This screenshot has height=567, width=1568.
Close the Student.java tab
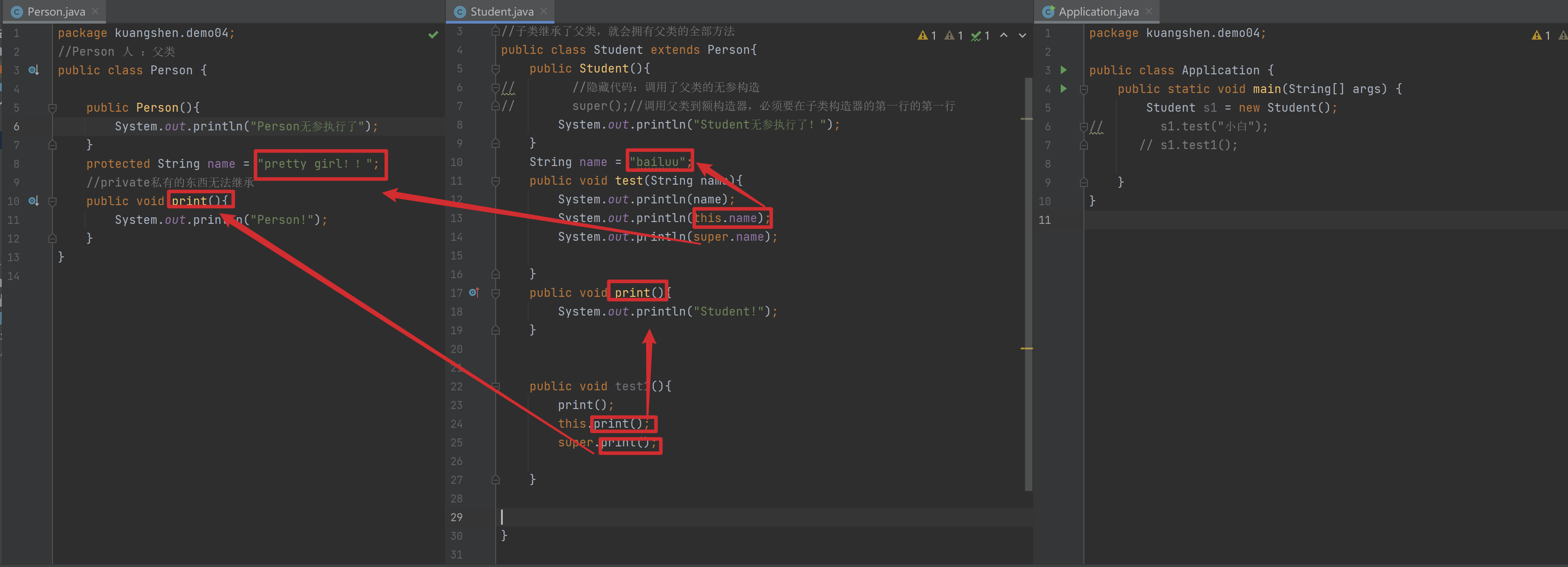point(544,12)
